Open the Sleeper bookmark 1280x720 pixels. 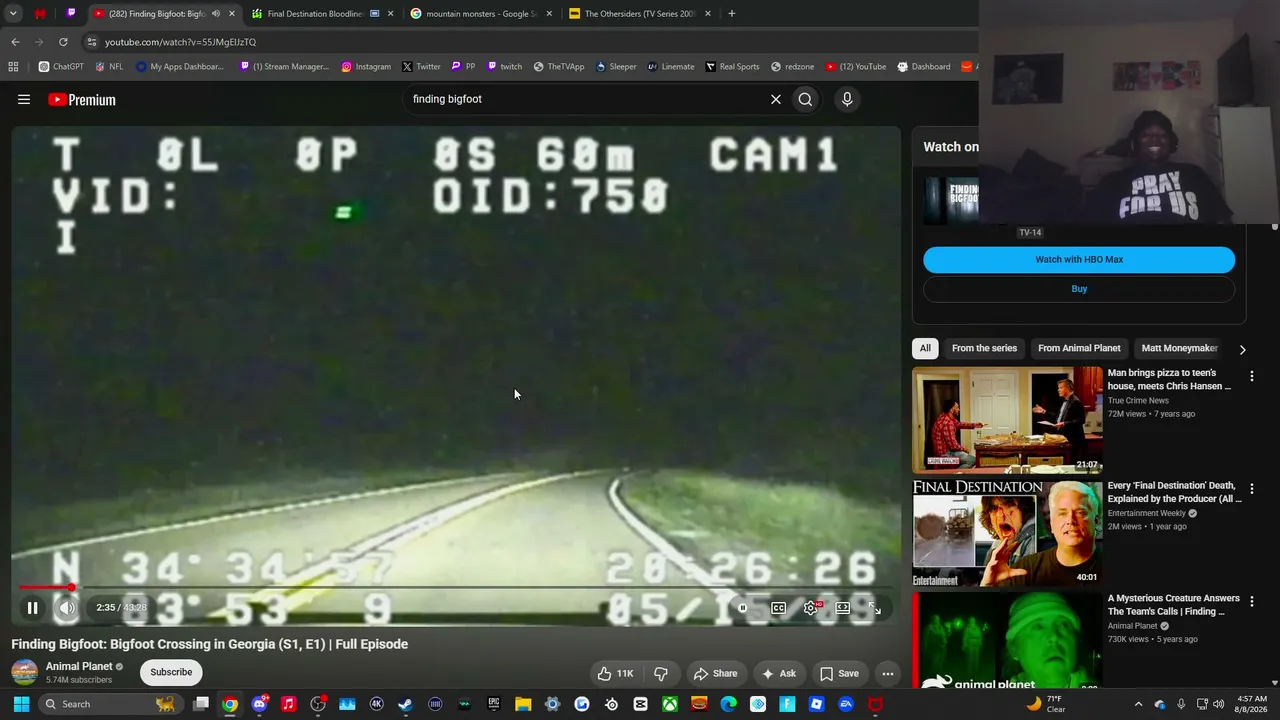(x=616, y=67)
